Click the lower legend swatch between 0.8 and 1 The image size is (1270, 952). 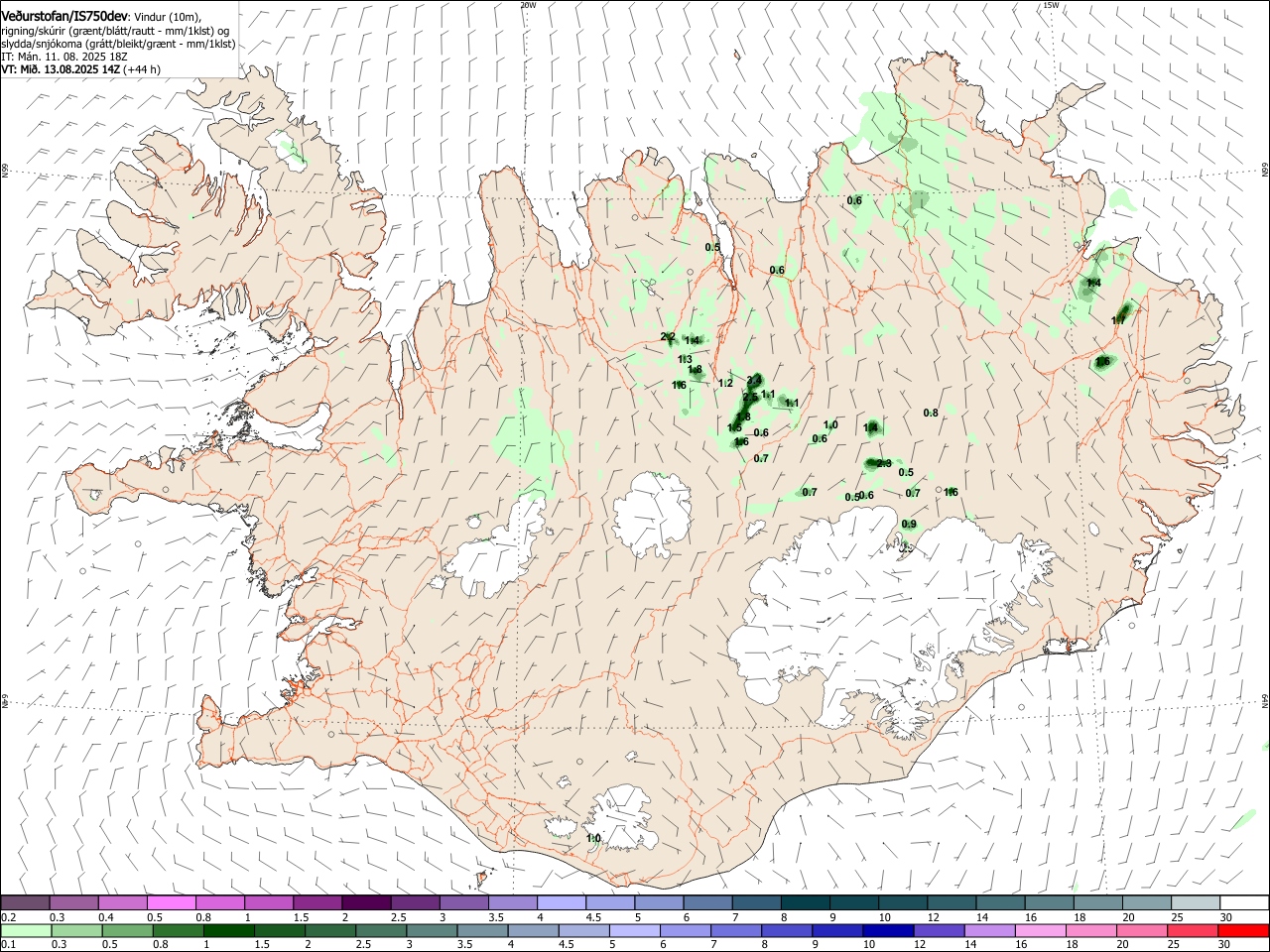(180, 930)
